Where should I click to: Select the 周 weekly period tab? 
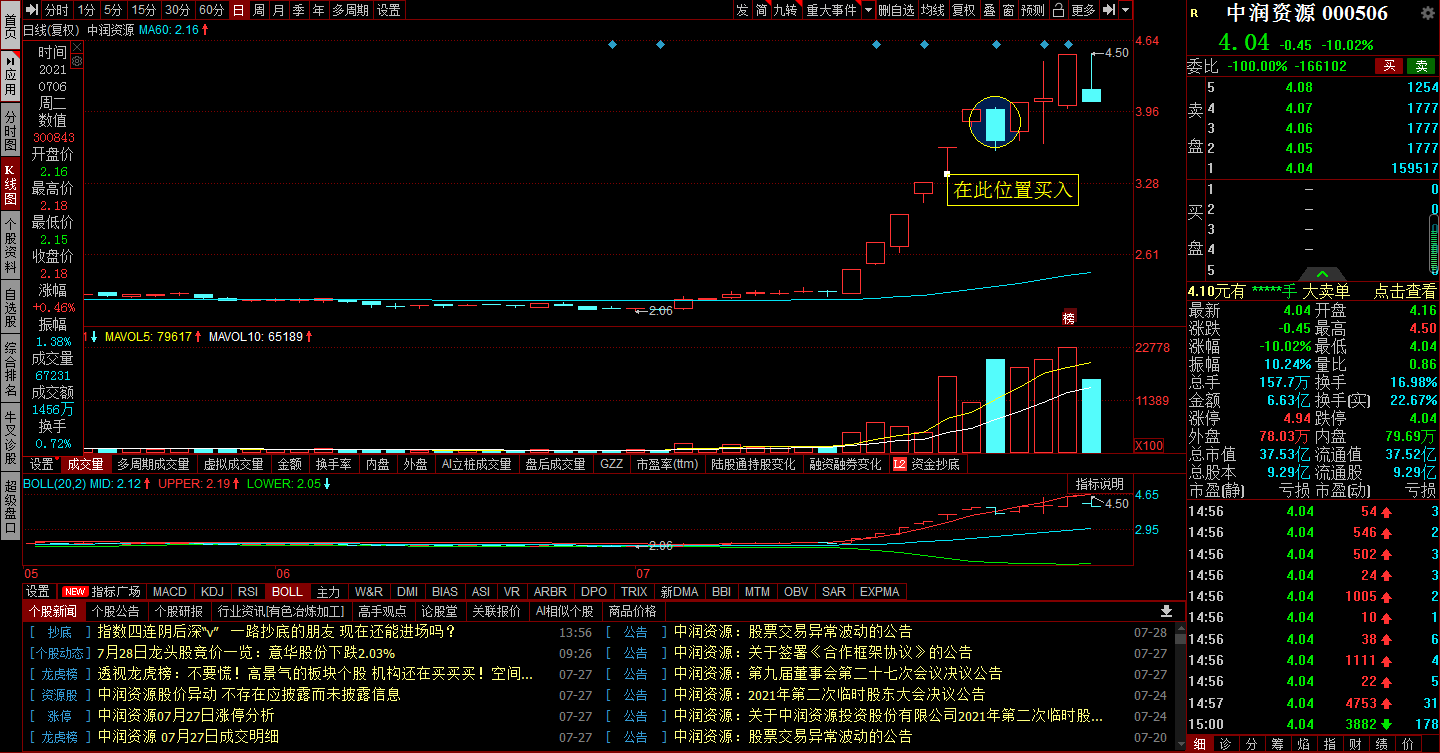pos(259,10)
